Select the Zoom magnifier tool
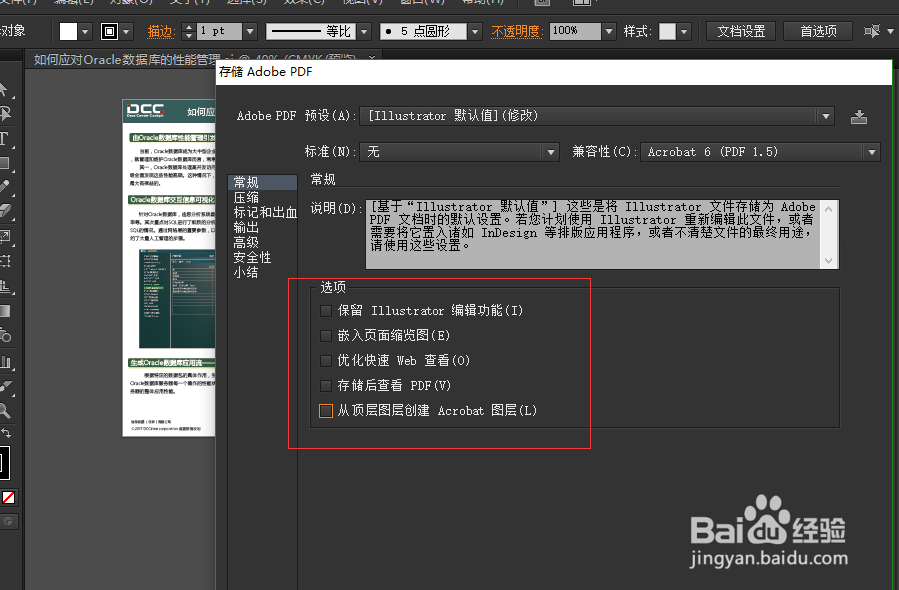Screen dimensions: 899x590 click(x=5, y=411)
